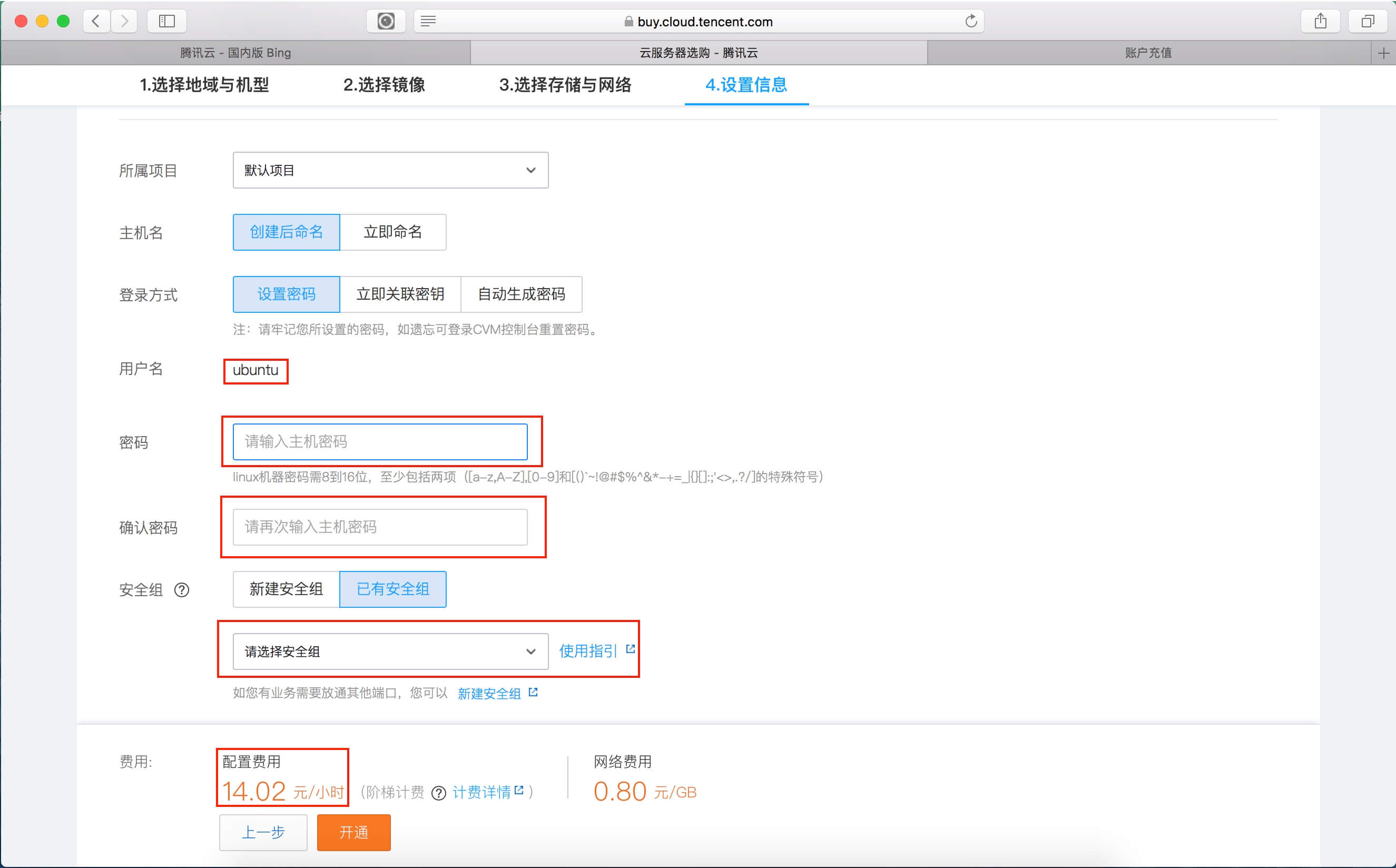
Task: Click the 安全组 help question mark
Action: pos(181,590)
